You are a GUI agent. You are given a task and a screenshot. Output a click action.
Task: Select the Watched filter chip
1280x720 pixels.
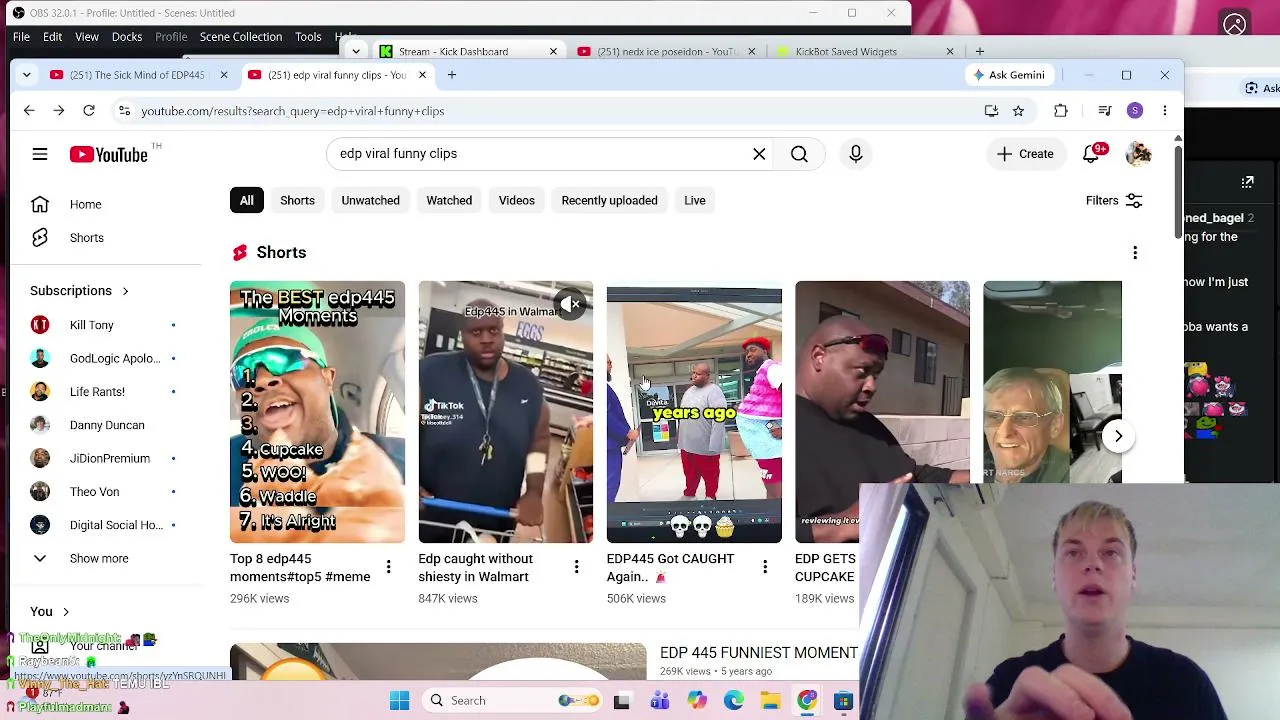pyautogui.click(x=449, y=200)
